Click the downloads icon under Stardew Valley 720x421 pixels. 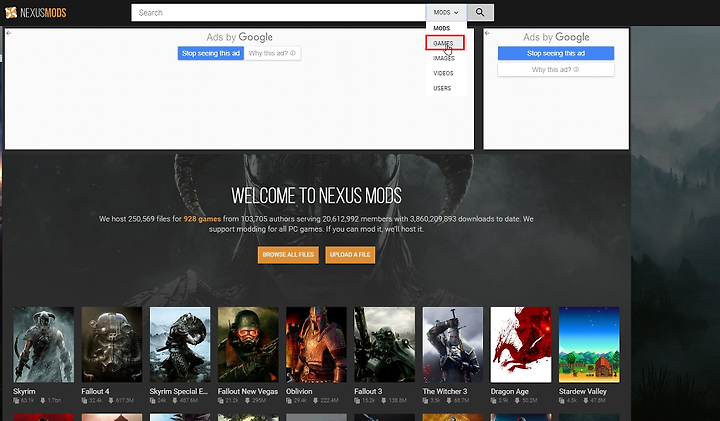586,401
